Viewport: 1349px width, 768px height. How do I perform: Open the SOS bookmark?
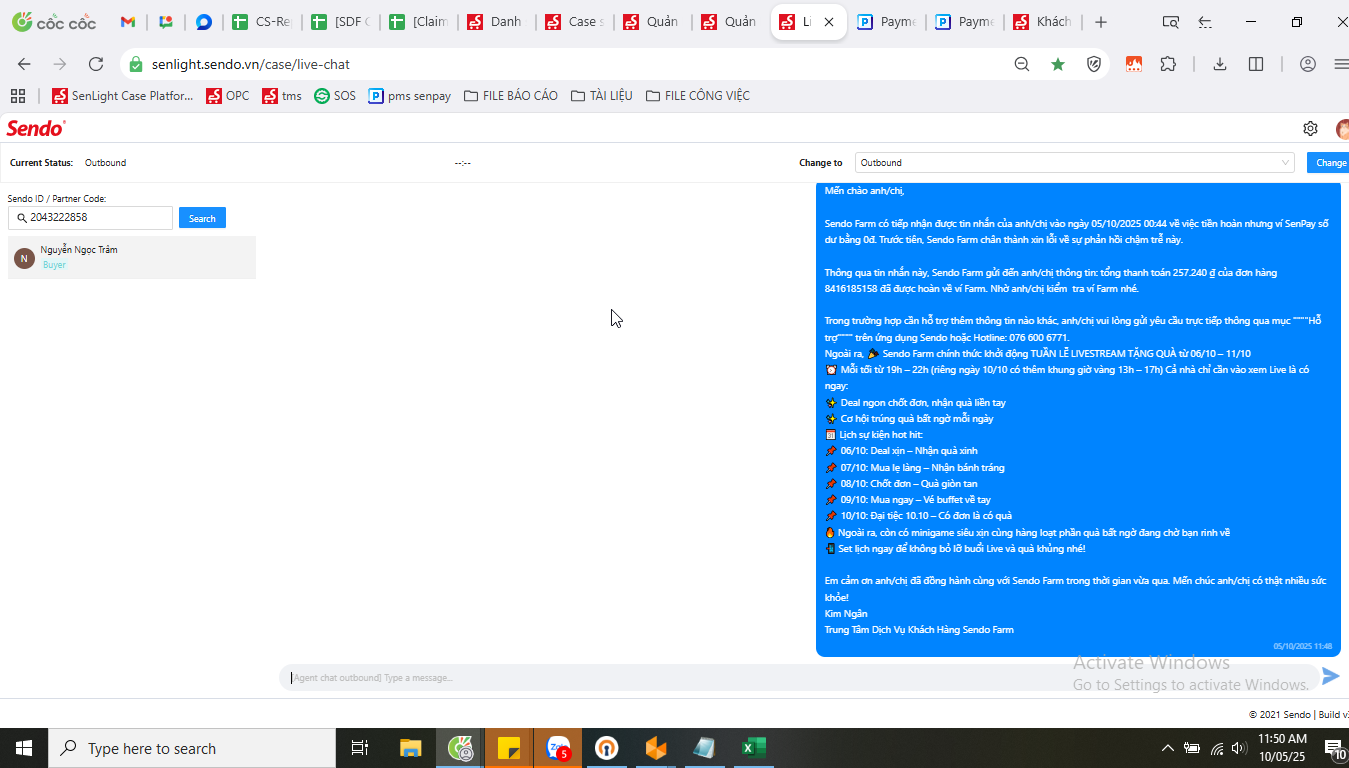click(335, 96)
